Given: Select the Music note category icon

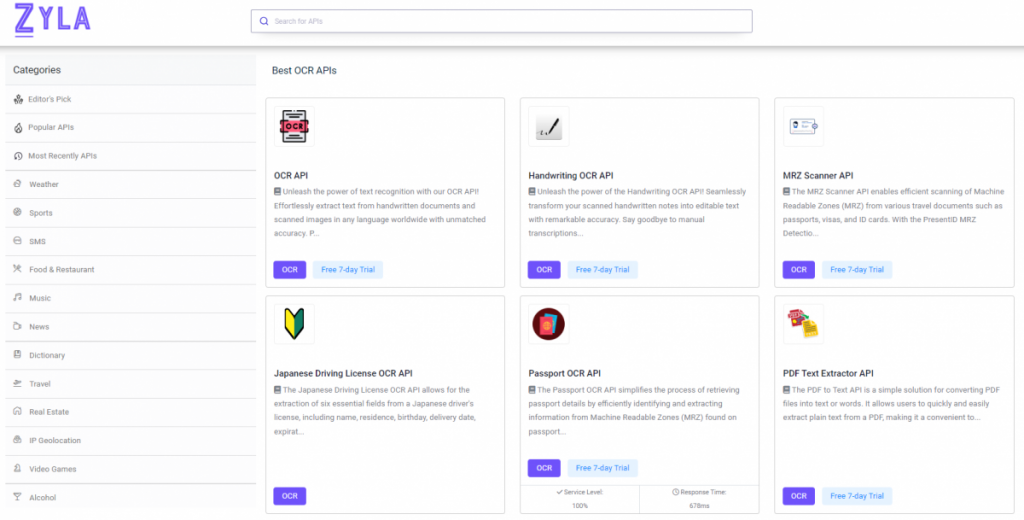Looking at the screenshot, I should click(18, 298).
